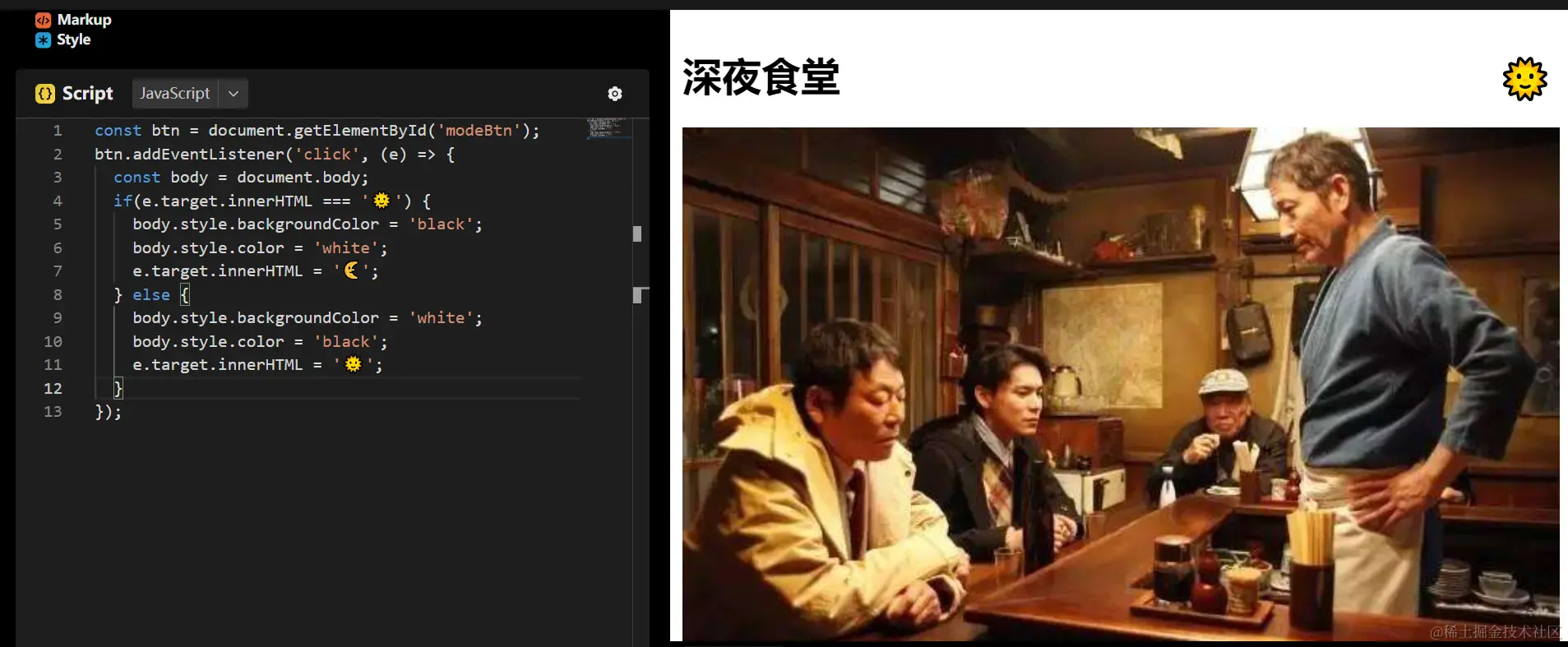The height and width of the screenshot is (647, 1568).
Task: Click the yellow Script braces icon
Action: [x=44, y=94]
